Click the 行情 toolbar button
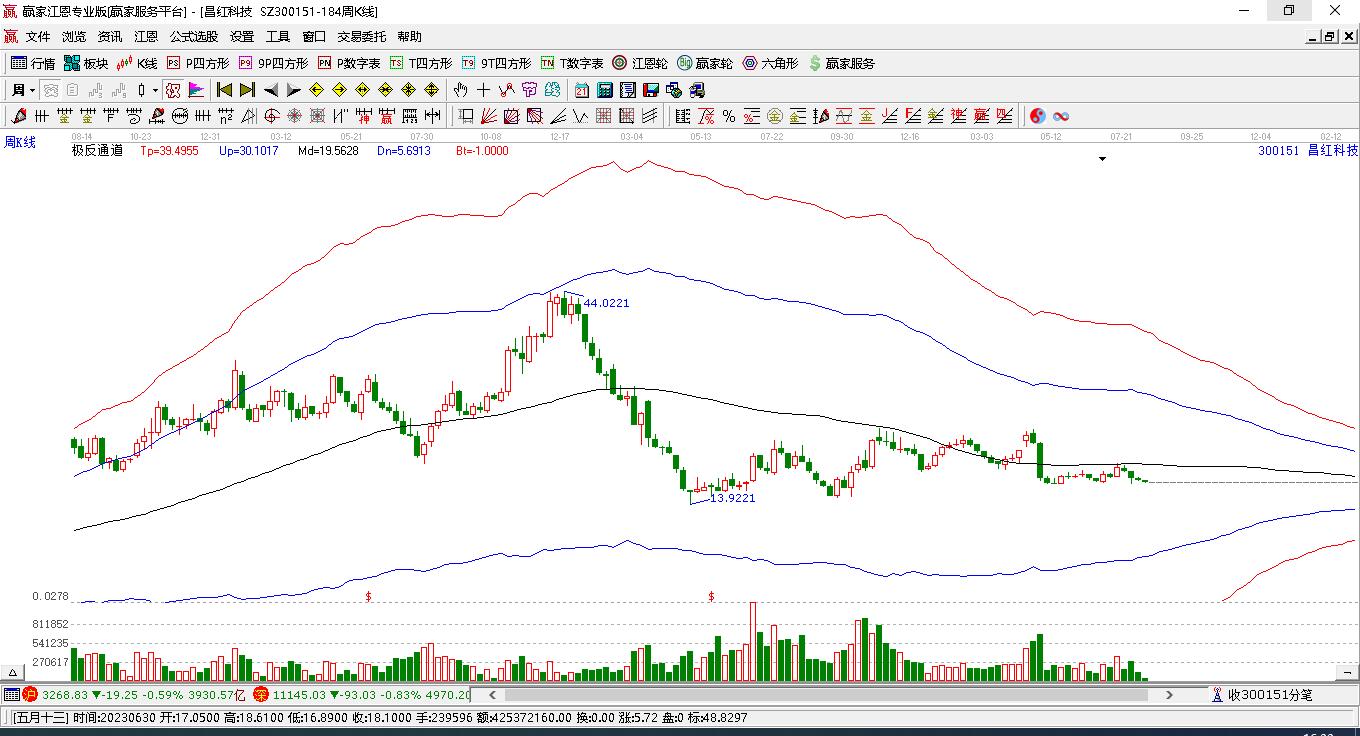Screen dimensions: 1360x736 33,63
